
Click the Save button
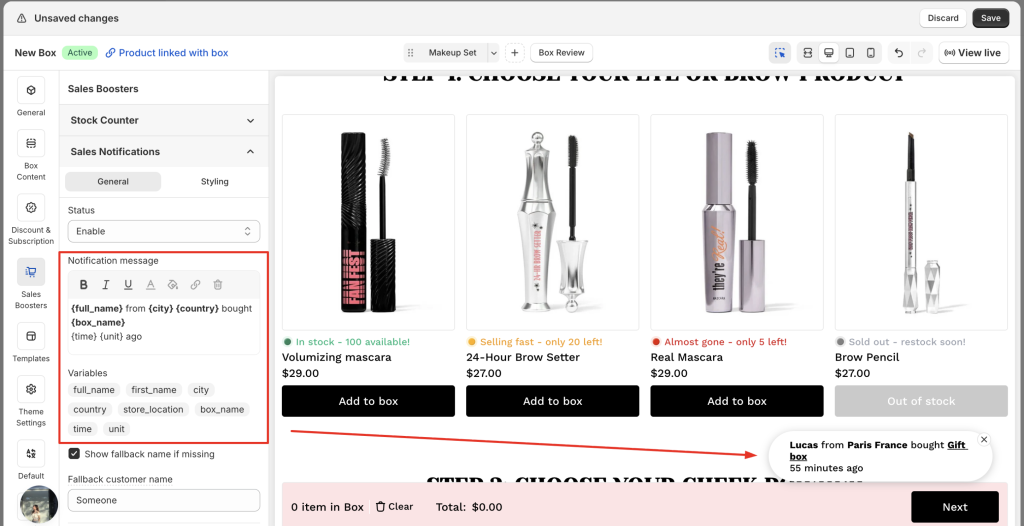[990, 18]
